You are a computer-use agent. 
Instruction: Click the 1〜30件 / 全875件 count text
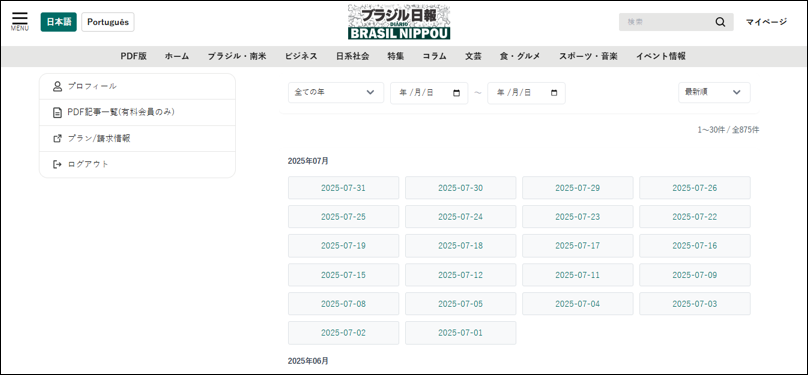pyautogui.click(x=728, y=130)
